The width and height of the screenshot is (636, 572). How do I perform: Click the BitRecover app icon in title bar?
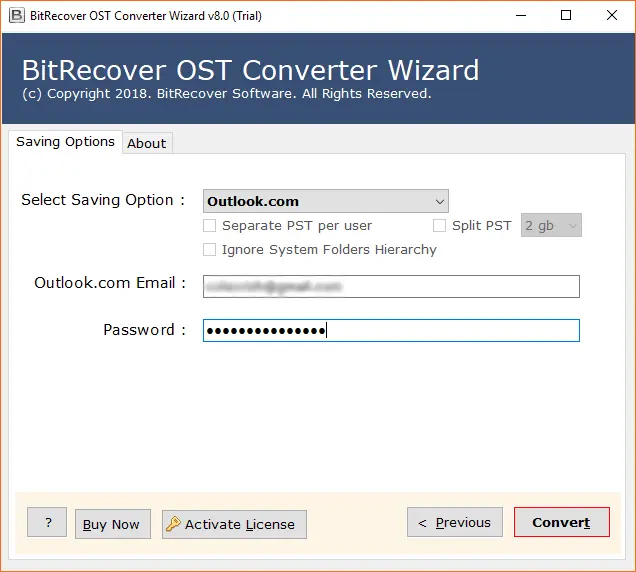pyautogui.click(x=17, y=15)
